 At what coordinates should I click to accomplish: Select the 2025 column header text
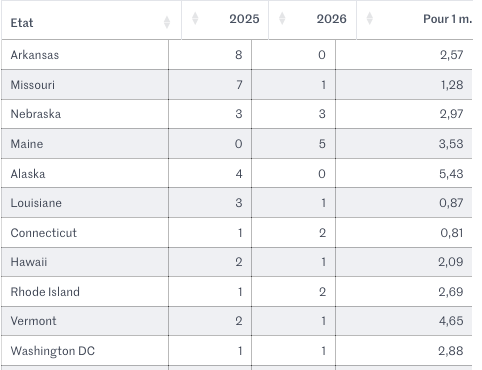244,19
